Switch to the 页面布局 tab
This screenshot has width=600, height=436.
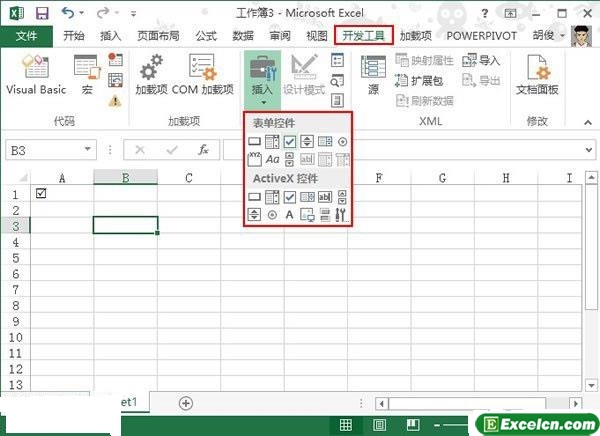point(158,36)
